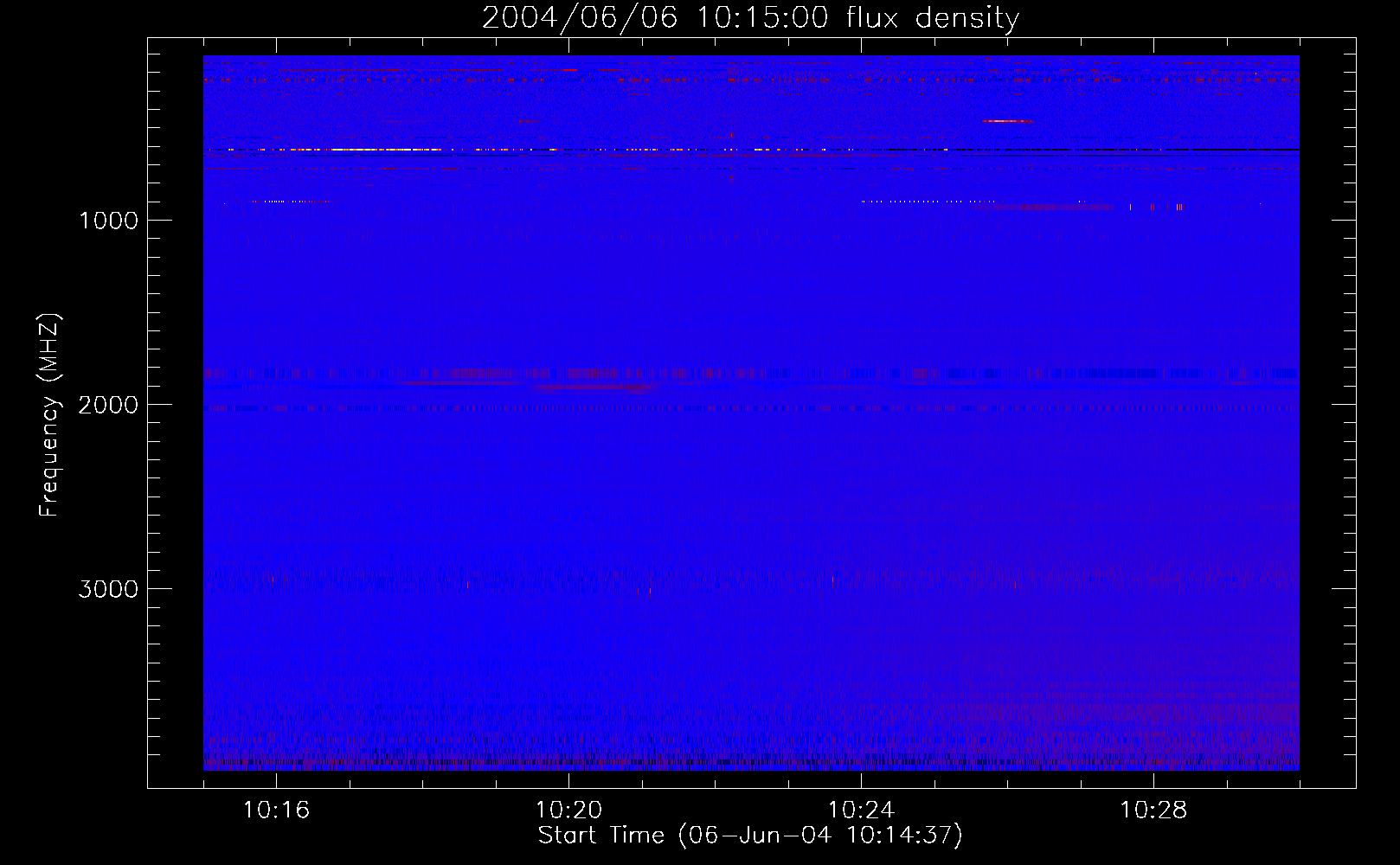
Task: Click the 10:28 time axis label
Action: coord(1153,811)
